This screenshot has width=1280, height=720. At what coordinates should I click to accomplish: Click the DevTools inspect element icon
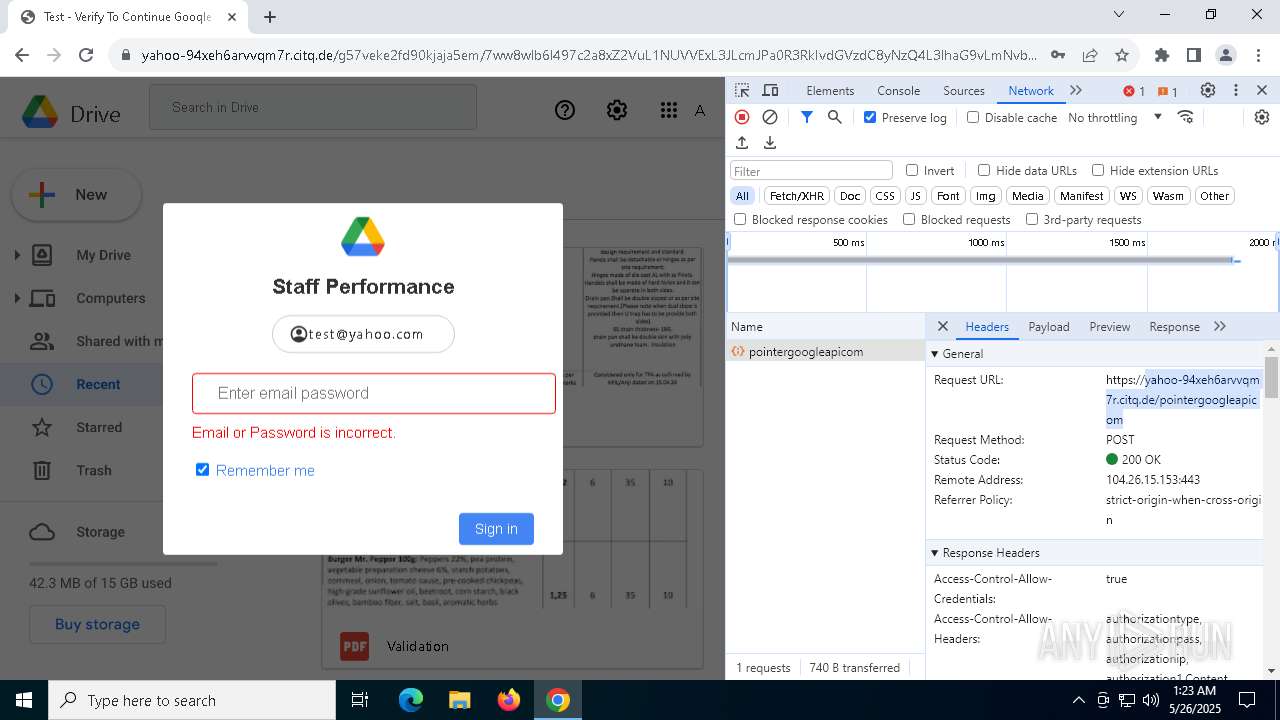tap(741, 90)
